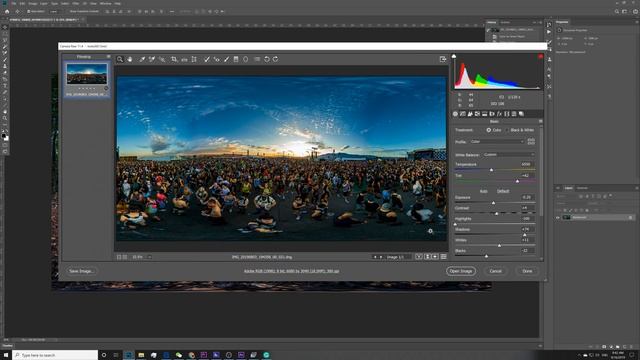
Task: Pick the White Balance eyedropper tool
Action: click(142, 60)
